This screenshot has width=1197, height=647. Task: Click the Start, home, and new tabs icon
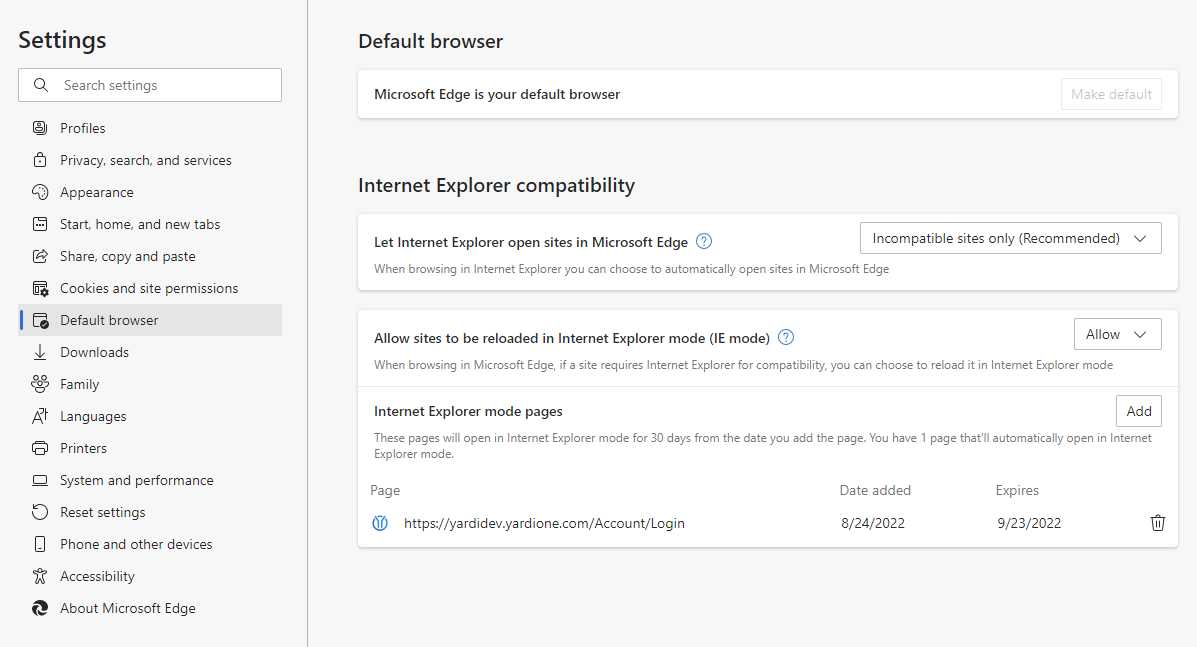pyautogui.click(x=40, y=224)
